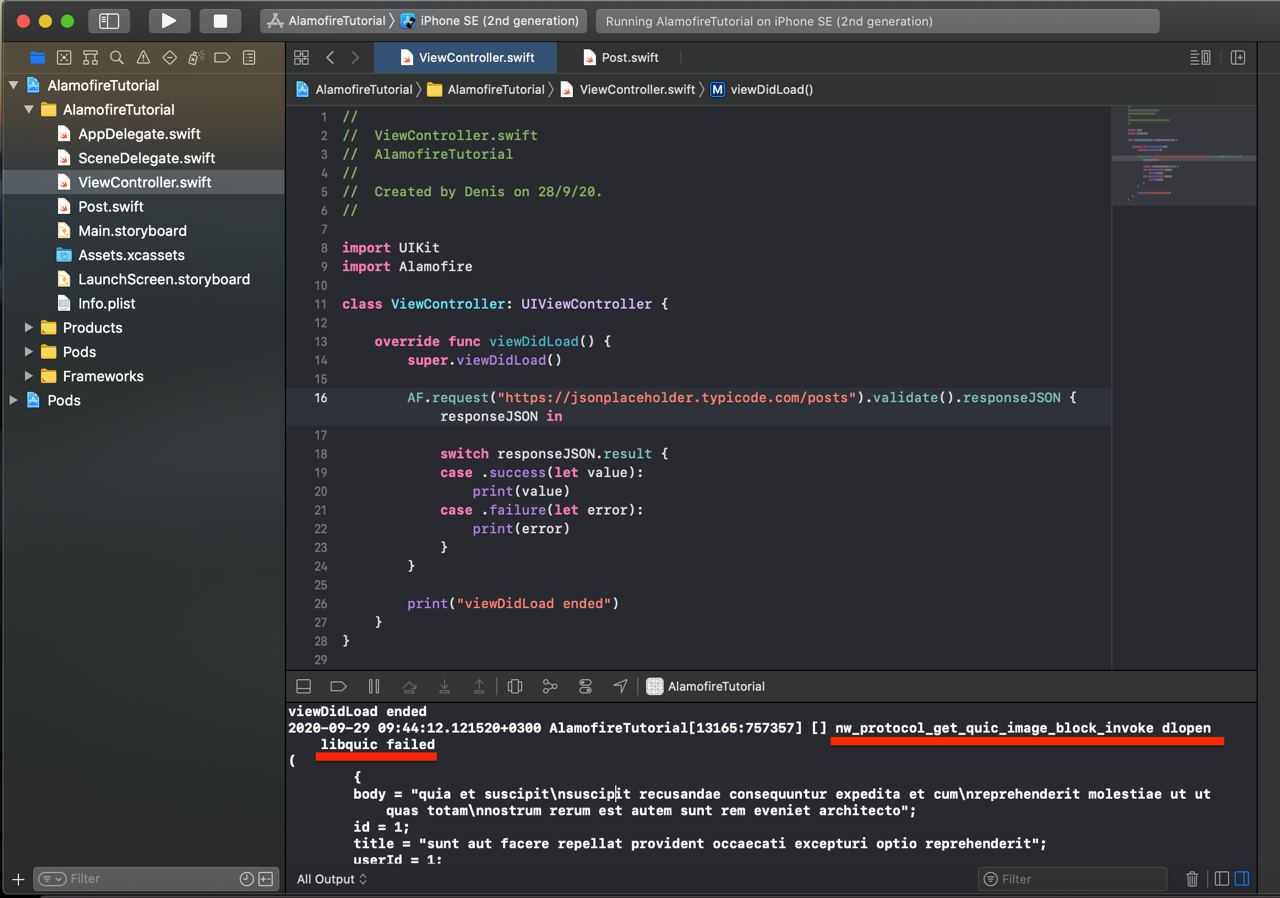This screenshot has width=1280, height=898.
Task: Expand the Products folder
Action: [29, 327]
